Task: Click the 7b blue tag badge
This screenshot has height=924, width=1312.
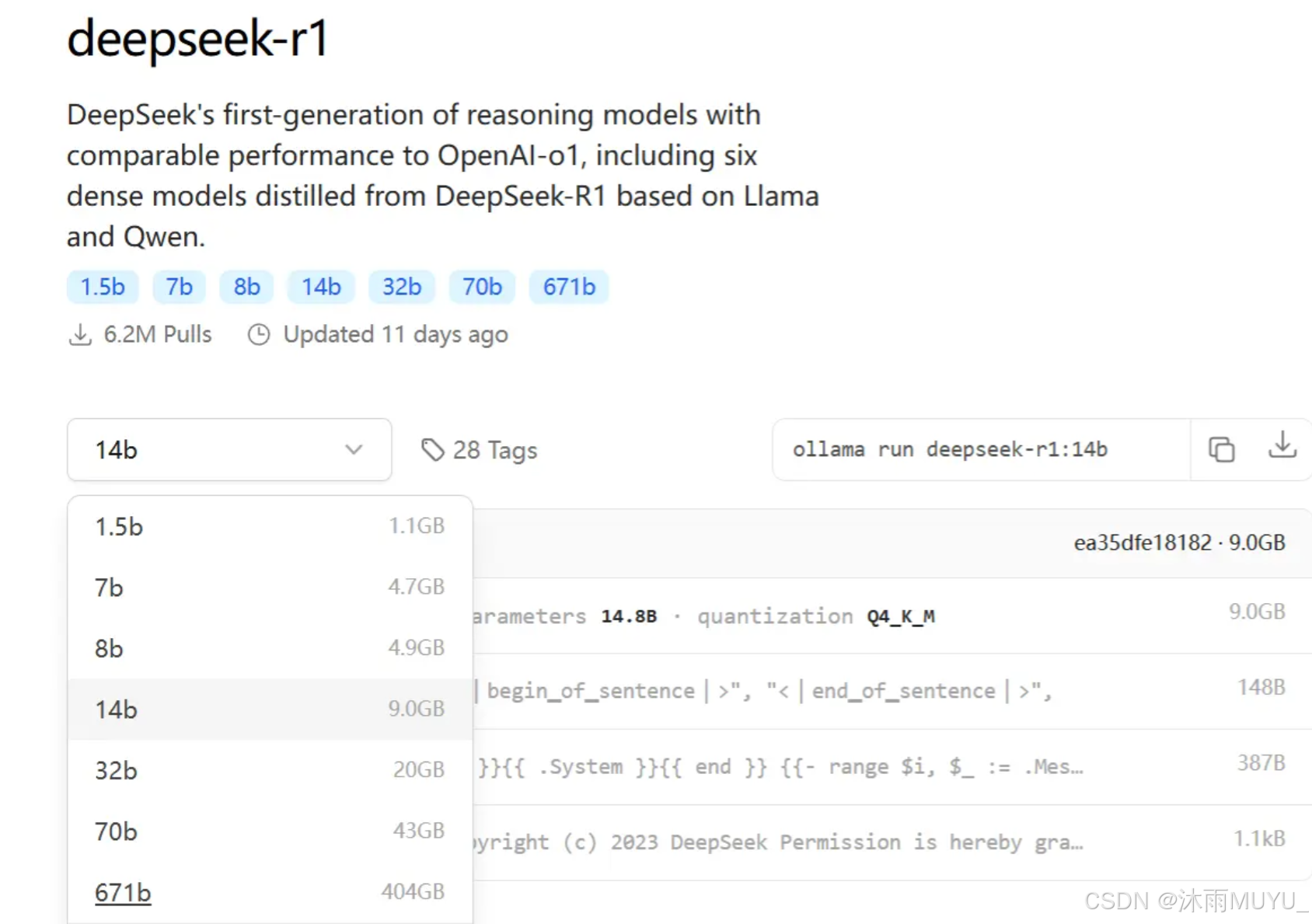Action: click(179, 287)
